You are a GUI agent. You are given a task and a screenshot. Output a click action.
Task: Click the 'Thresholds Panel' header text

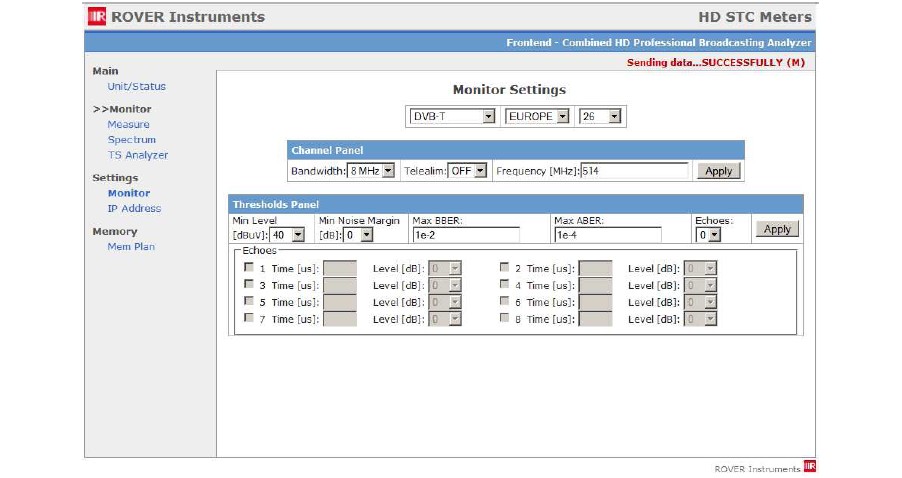[276, 204]
